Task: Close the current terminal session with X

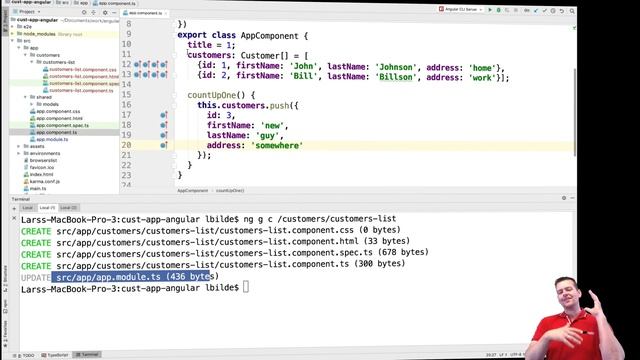Action: point(14,218)
